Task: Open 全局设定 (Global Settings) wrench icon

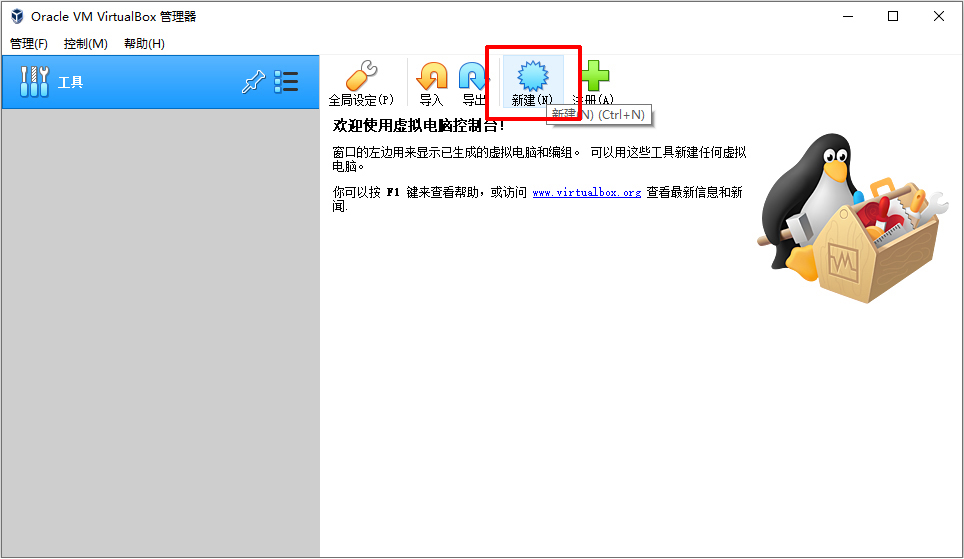Action: click(x=361, y=77)
